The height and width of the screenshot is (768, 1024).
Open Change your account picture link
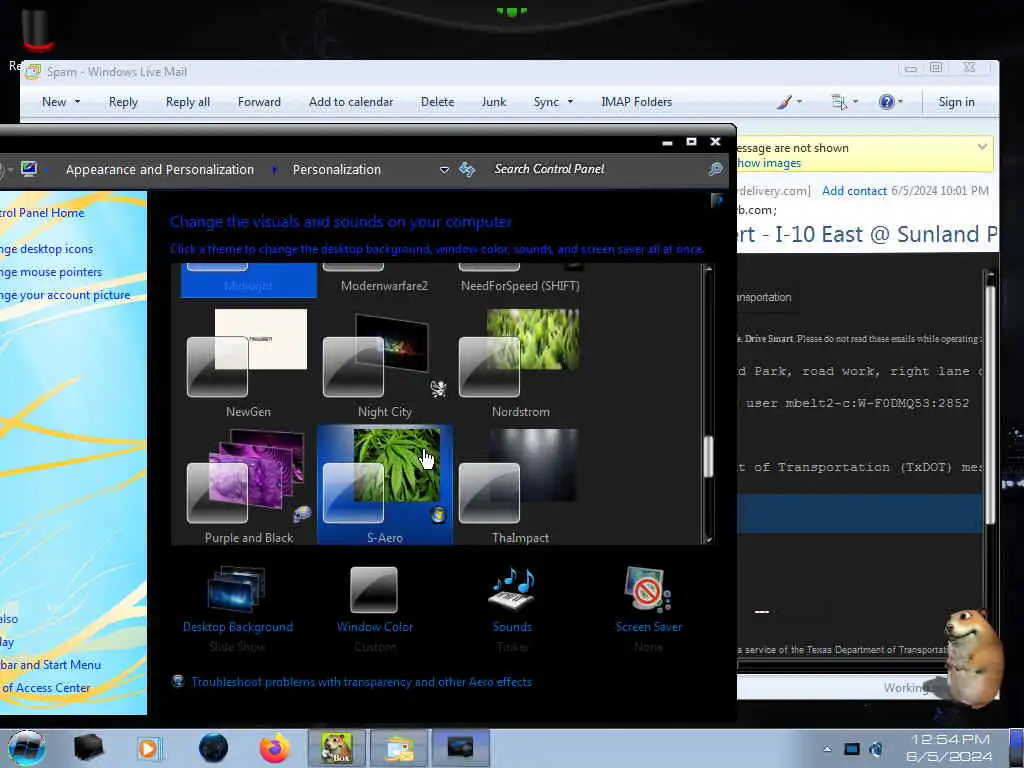coord(65,295)
